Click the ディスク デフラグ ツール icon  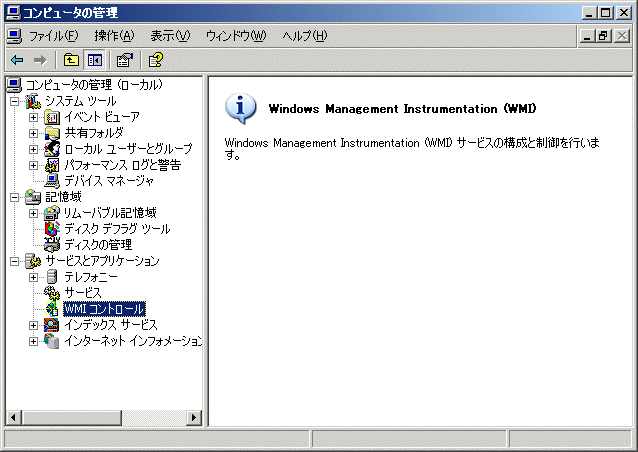tap(52, 229)
